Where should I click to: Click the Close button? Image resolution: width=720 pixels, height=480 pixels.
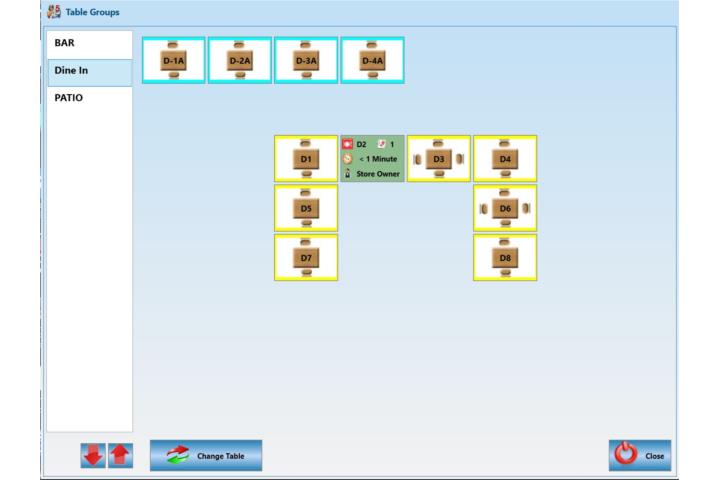[640, 455]
